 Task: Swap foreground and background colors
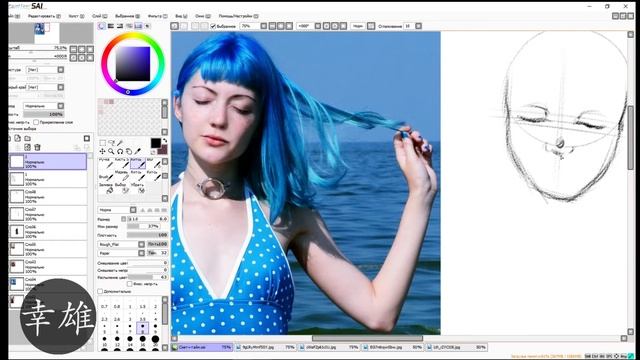[165, 141]
